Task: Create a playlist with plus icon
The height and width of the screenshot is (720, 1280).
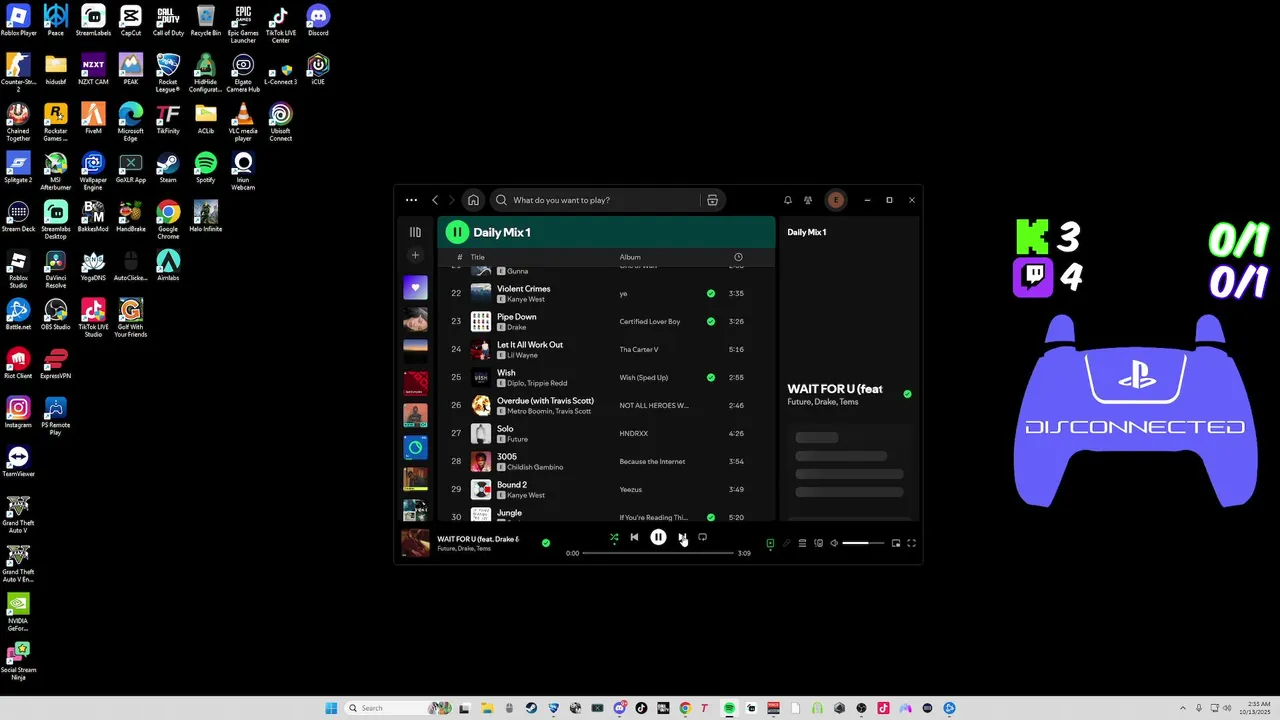Action: (x=415, y=255)
